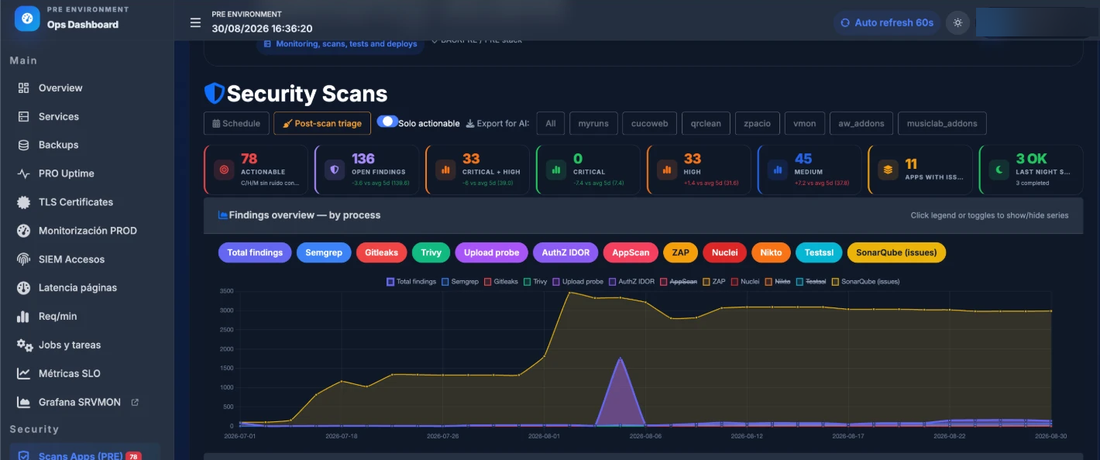Open the Ops Dashboard logo icon
Viewport: 1100px width, 460px height.
pos(27,18)
